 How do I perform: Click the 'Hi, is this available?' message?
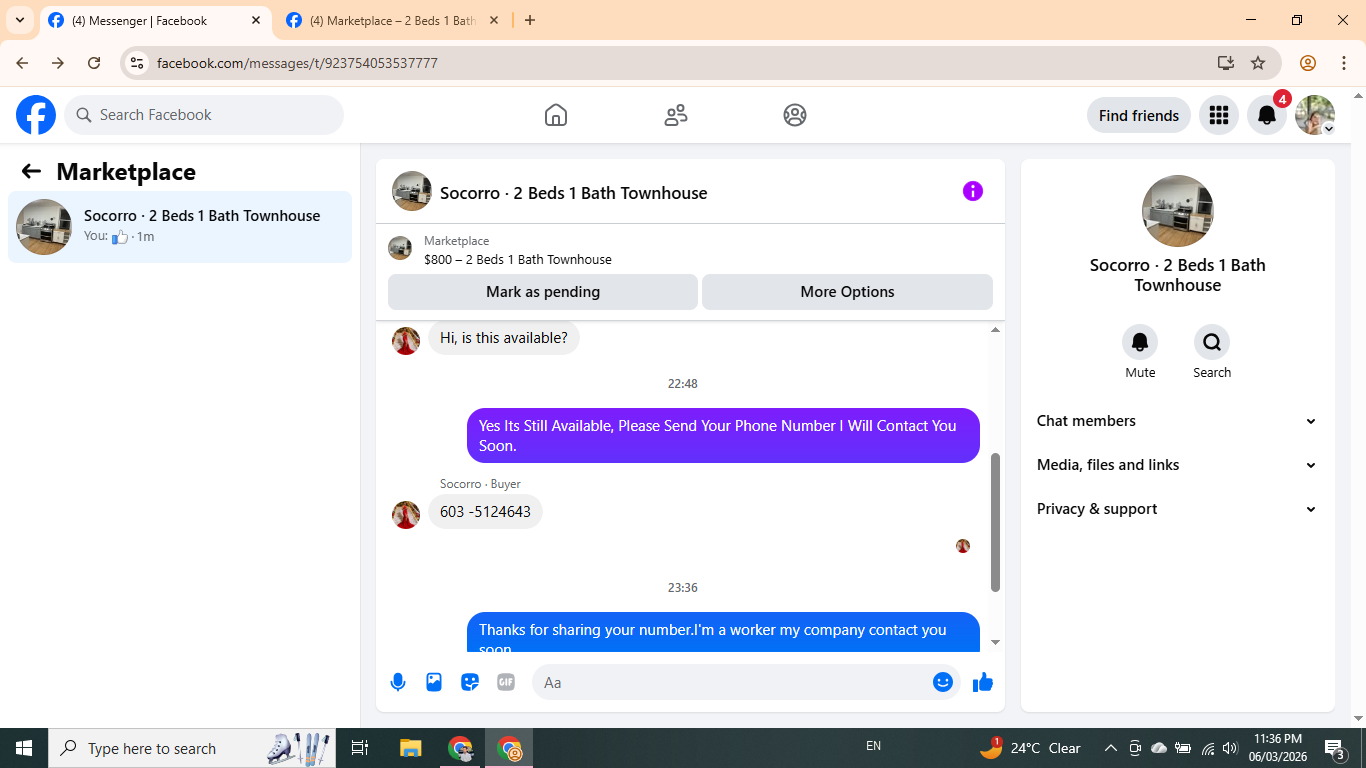[503, 338]
